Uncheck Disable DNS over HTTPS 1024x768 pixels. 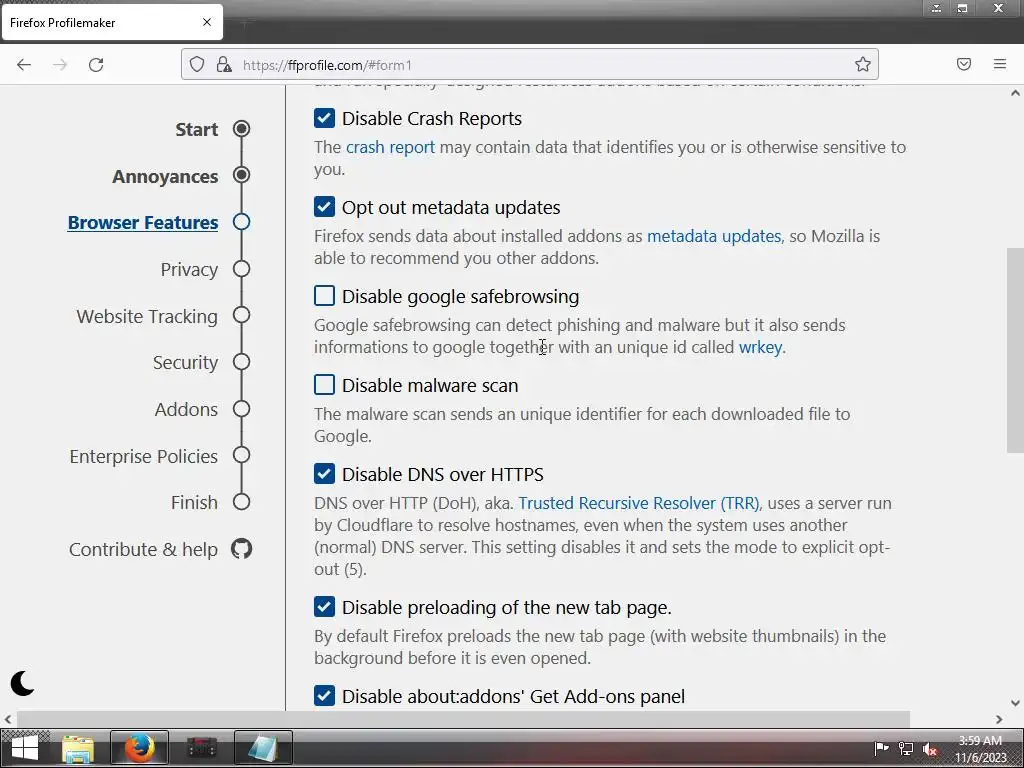click(325, 473)
